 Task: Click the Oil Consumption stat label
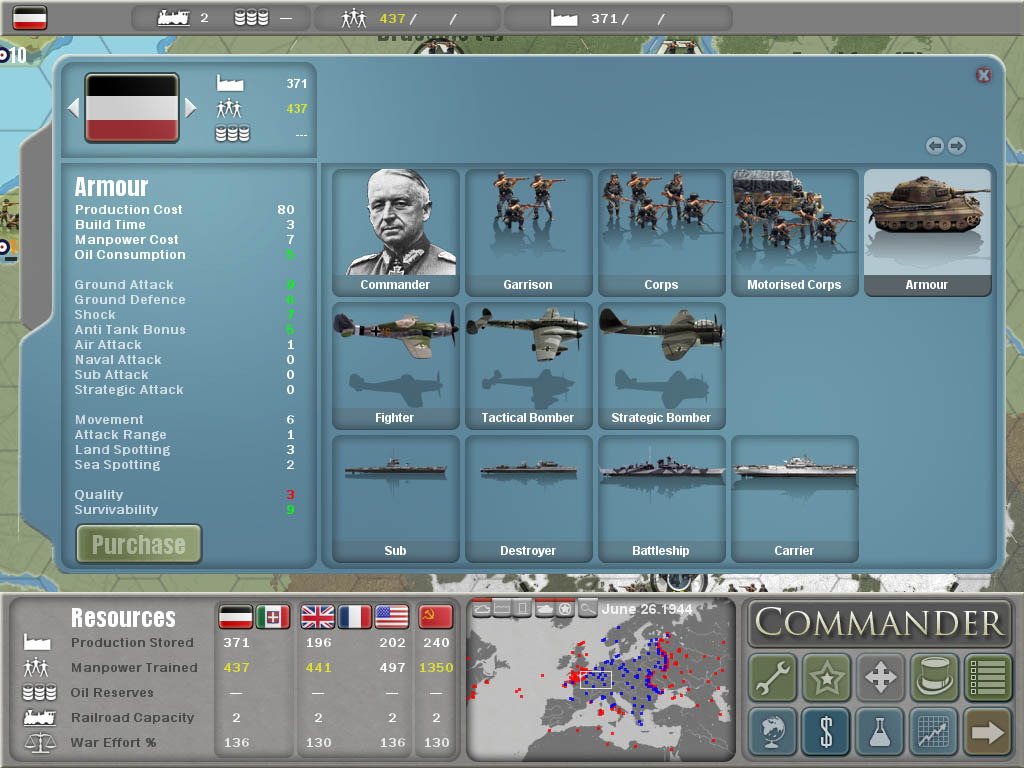pyautogui.click(x=130, y=255)
